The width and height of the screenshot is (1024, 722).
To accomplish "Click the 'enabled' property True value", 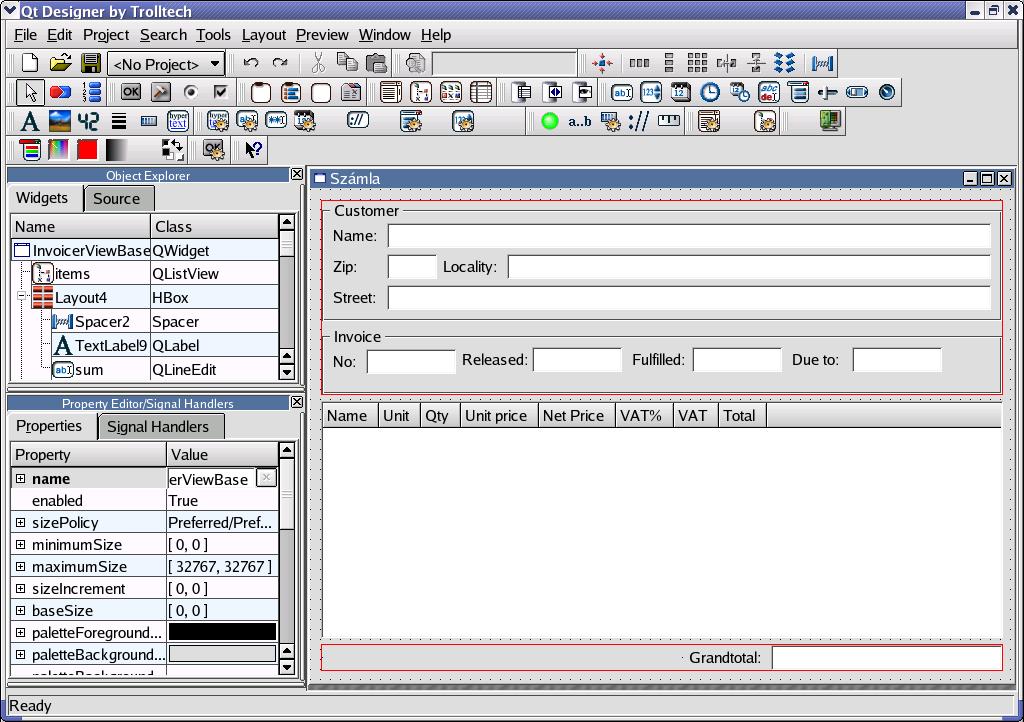I will pos(222,501).
